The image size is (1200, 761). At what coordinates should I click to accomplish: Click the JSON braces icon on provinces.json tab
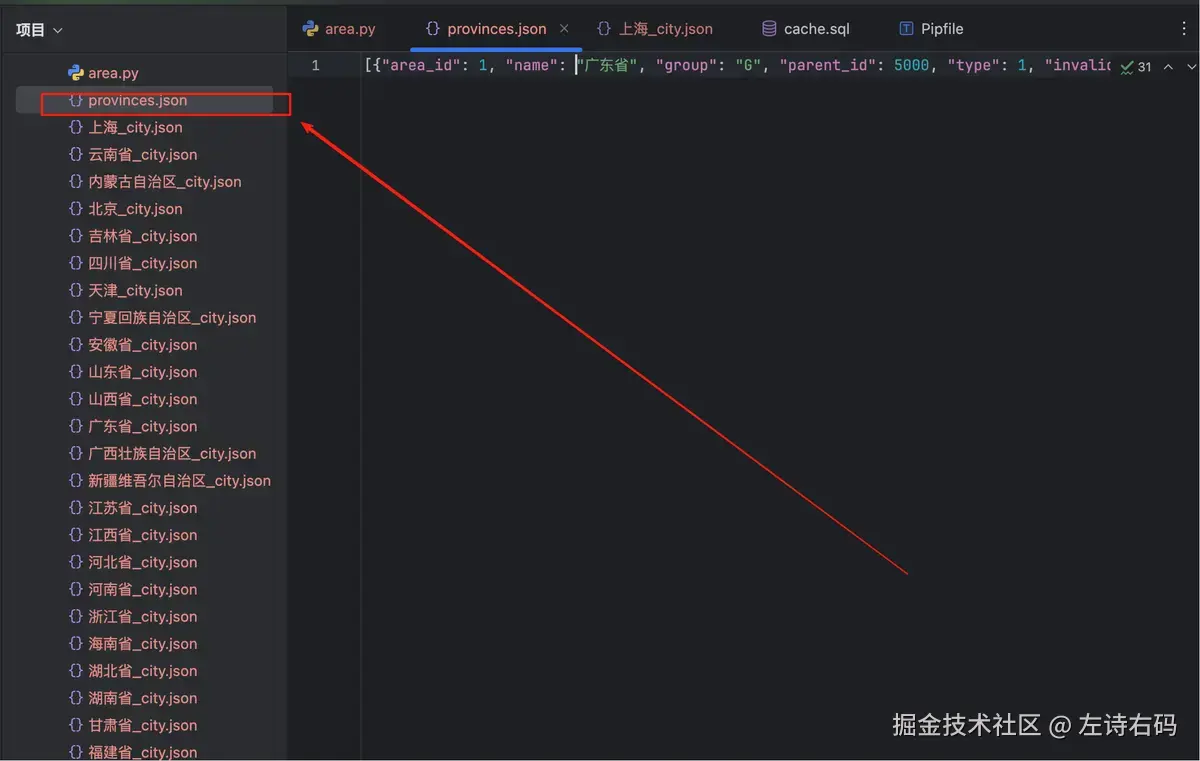tap(432, 28)
